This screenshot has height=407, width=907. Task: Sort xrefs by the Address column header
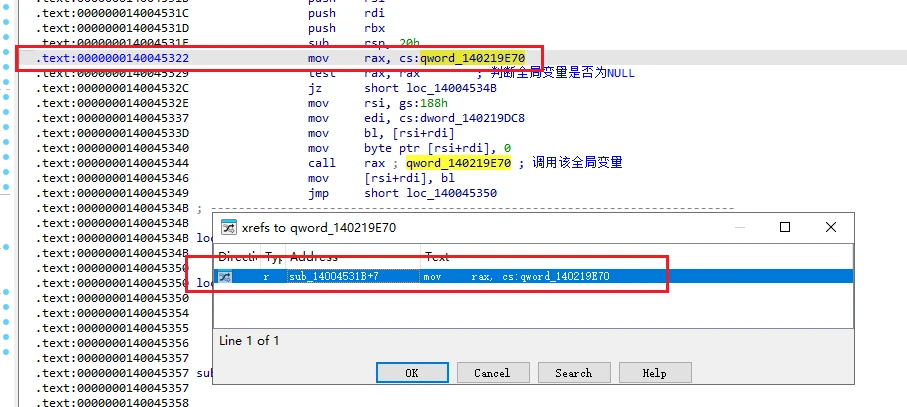353,257
